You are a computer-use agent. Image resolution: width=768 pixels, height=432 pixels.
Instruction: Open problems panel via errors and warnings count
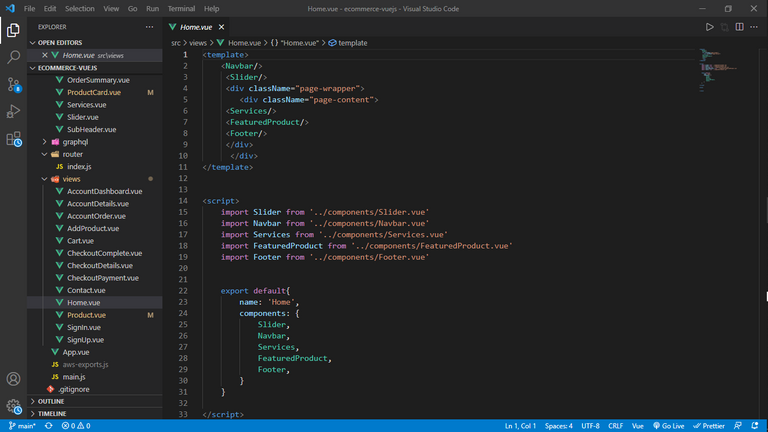tap(76, 426)
